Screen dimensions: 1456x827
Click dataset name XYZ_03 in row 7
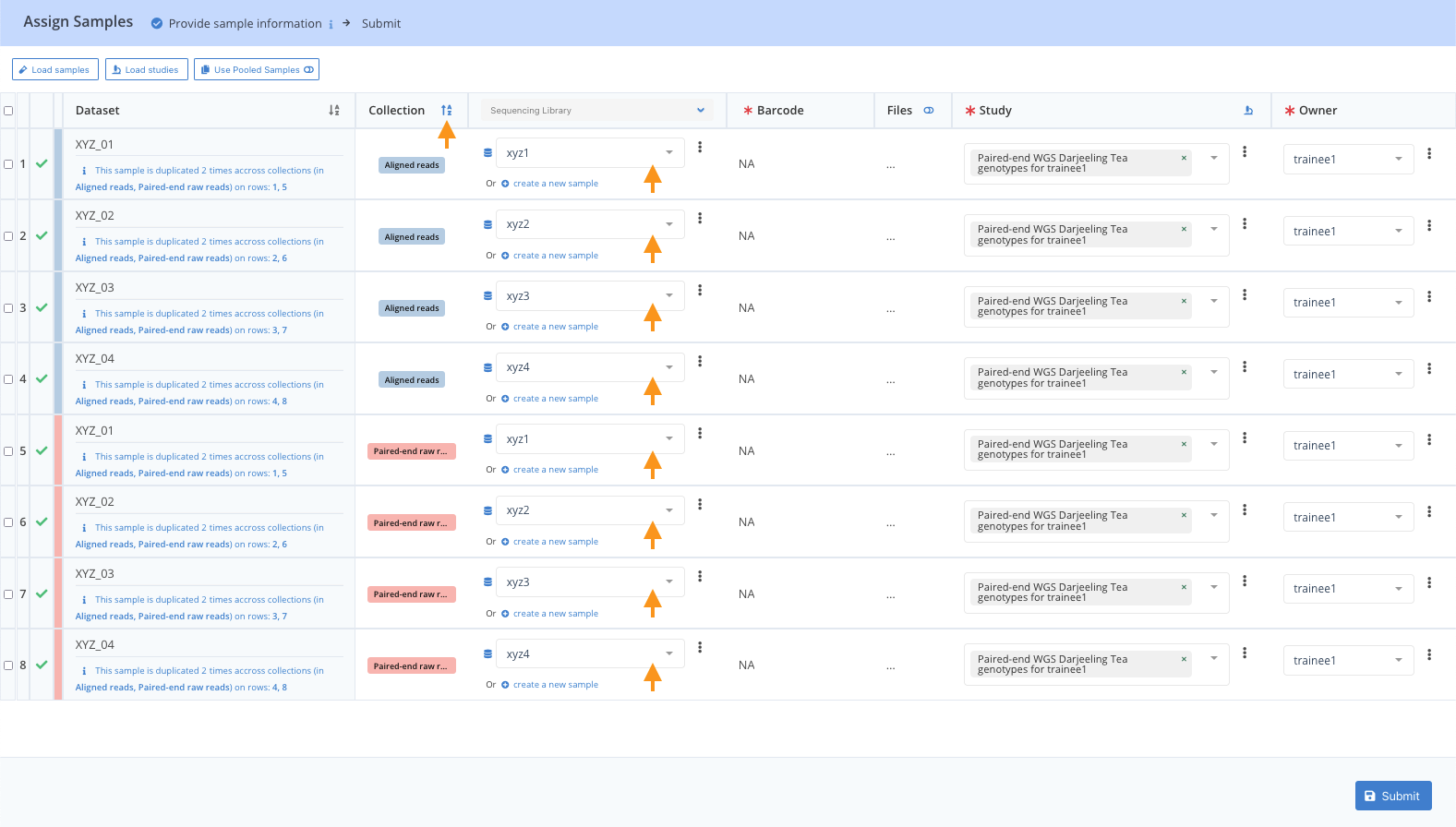95,574
